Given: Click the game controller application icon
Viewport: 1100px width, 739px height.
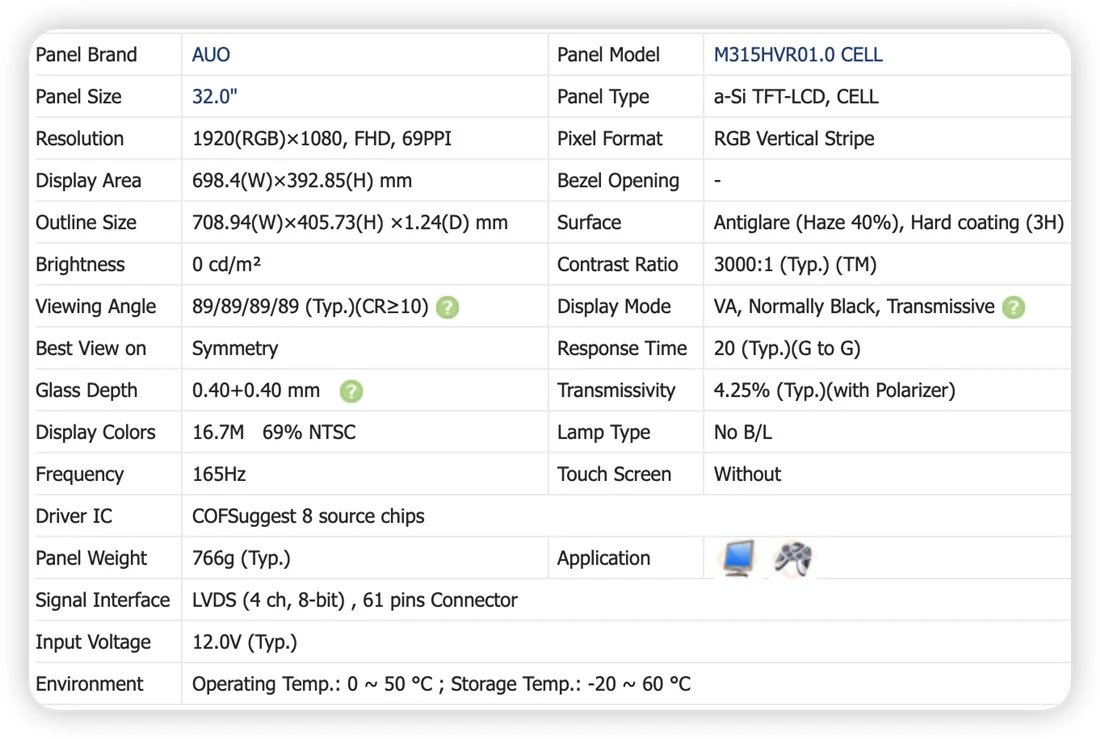Looking at the screenshot, I should 793,559.
